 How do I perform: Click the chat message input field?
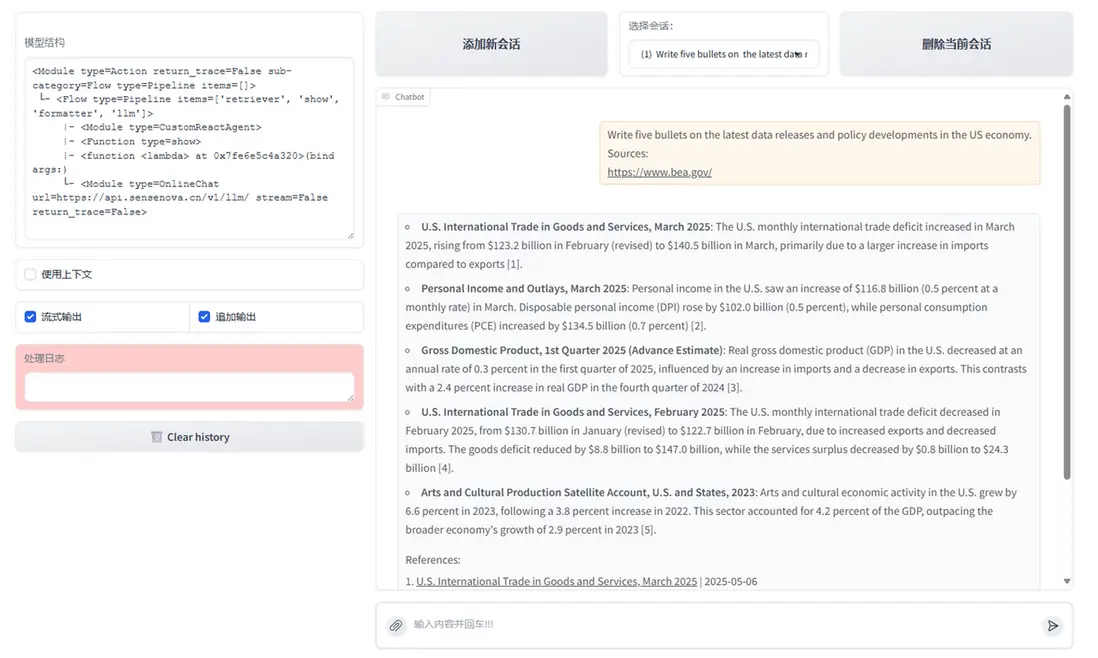[723, 624]
